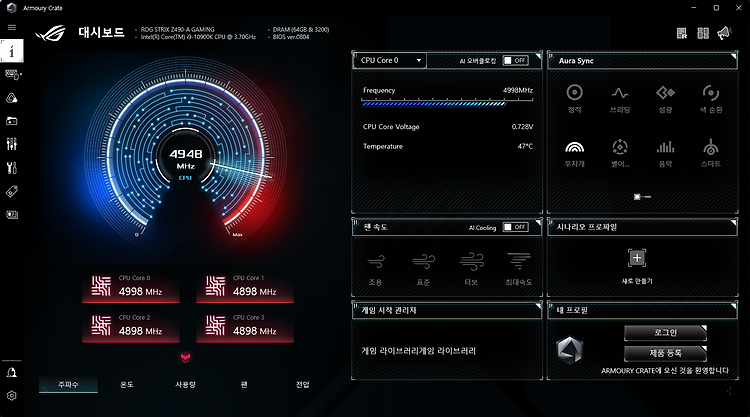Click the 제품 등록 product registration button
750x417 pixels.
pyautogui.click(x=665, y=353)
